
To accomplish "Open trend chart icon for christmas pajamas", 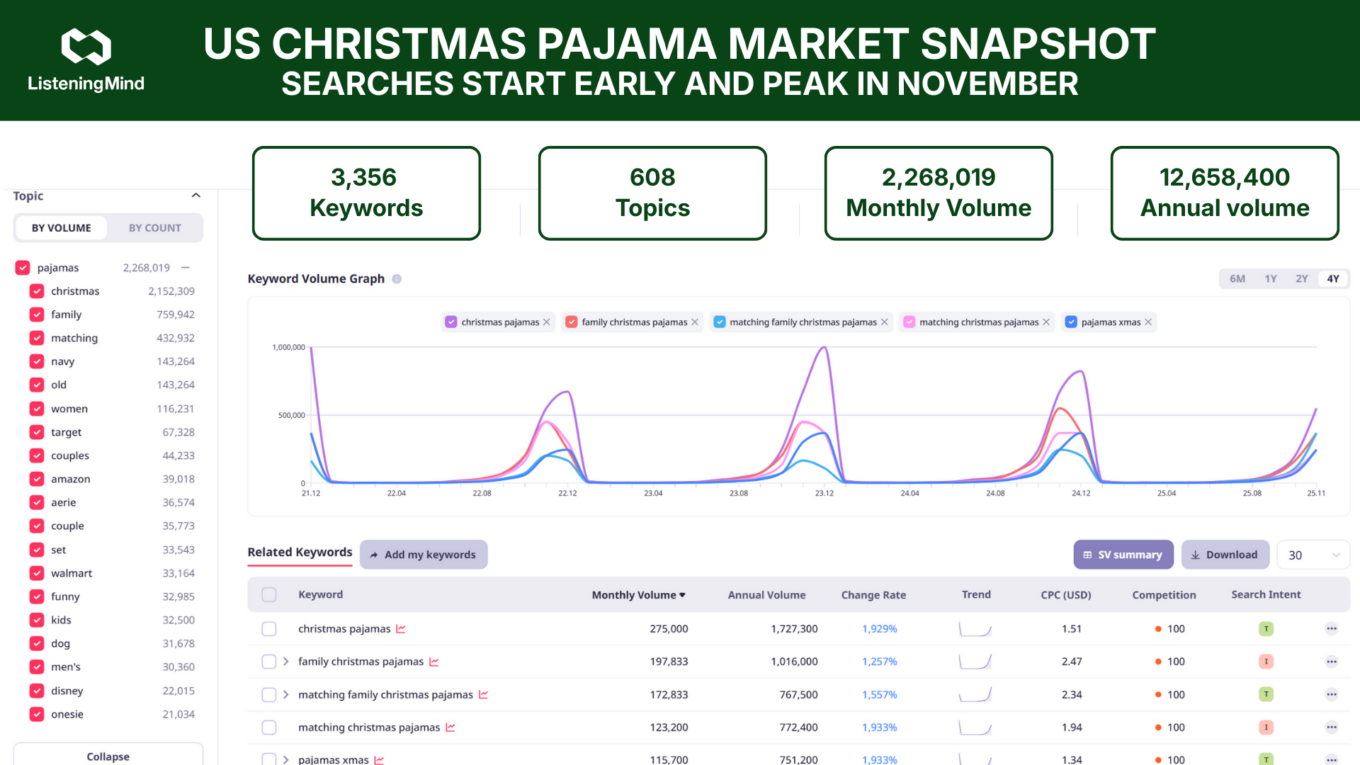I will tap(401, 629).
